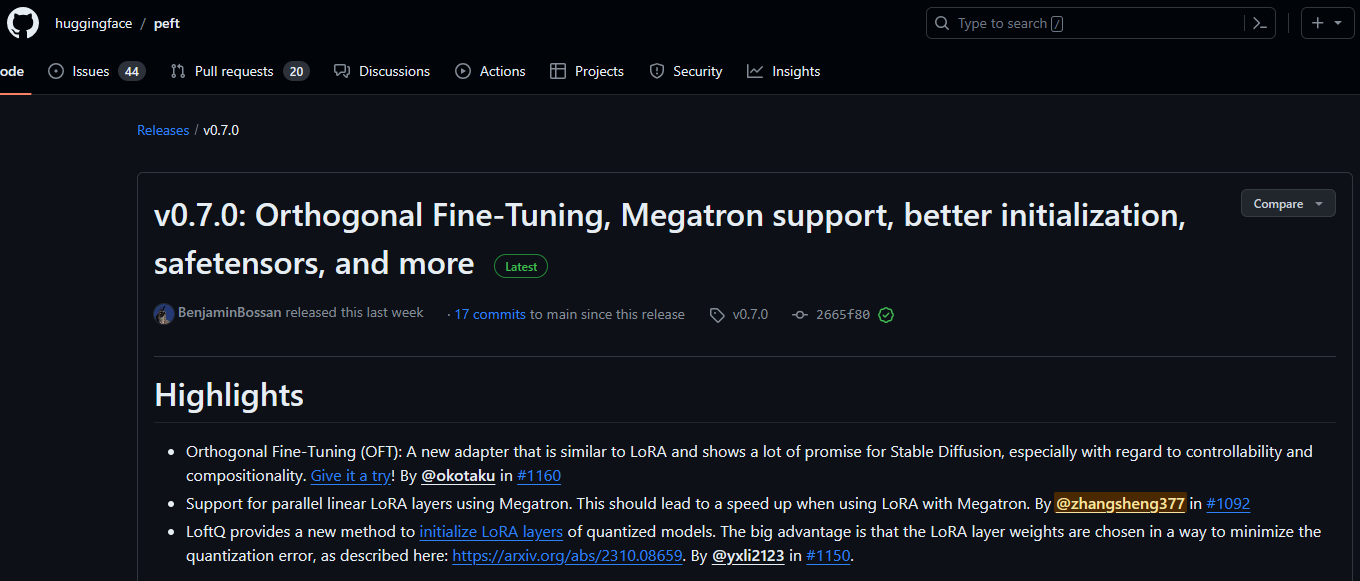This screenshot has height=581, width=1360.
Task: Click the 'released this last week' text
Action: (x=355, y=313)
